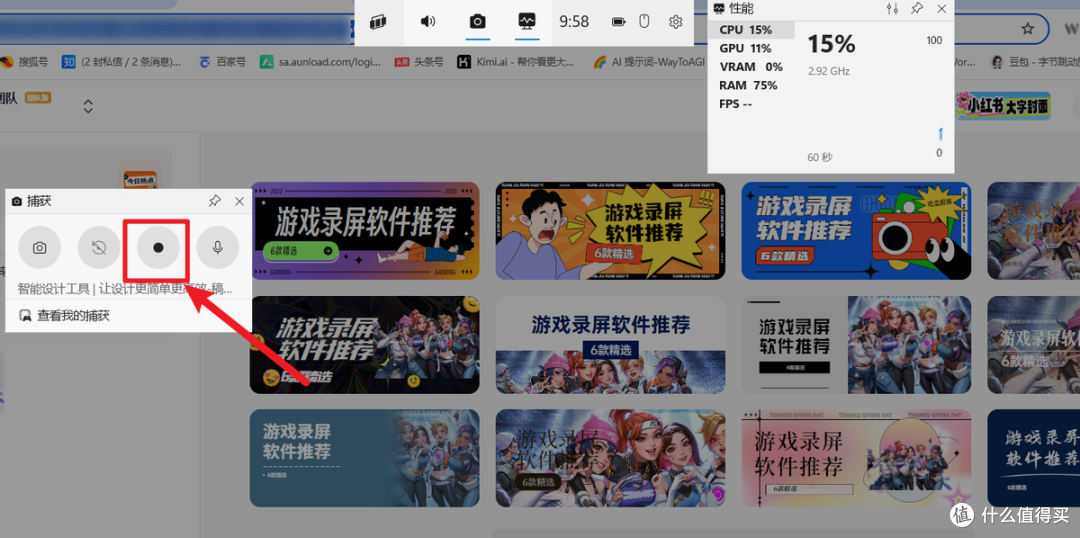
Task: Toggle the microphone during capture
Action: pos(217,247)
